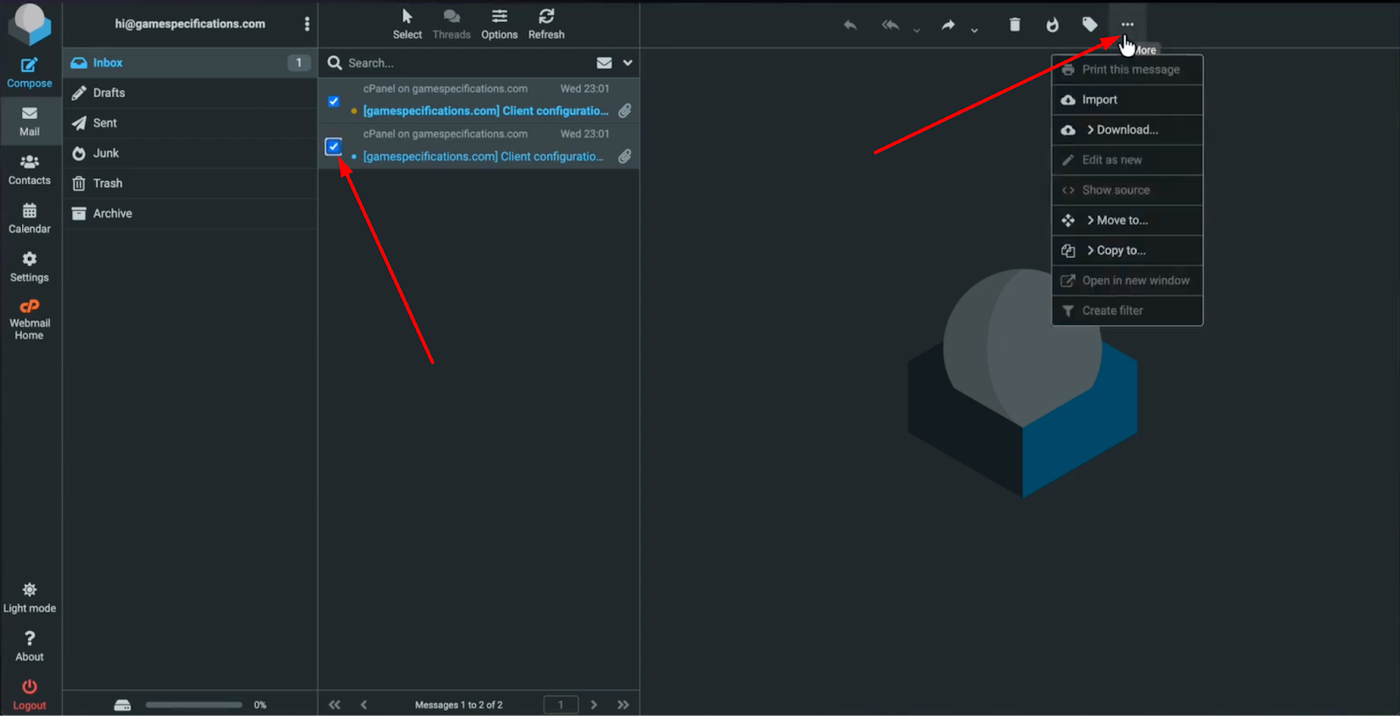Toggle Light mode in sidebar
This screenshot has width=1400, height=716.
[29, 597]
